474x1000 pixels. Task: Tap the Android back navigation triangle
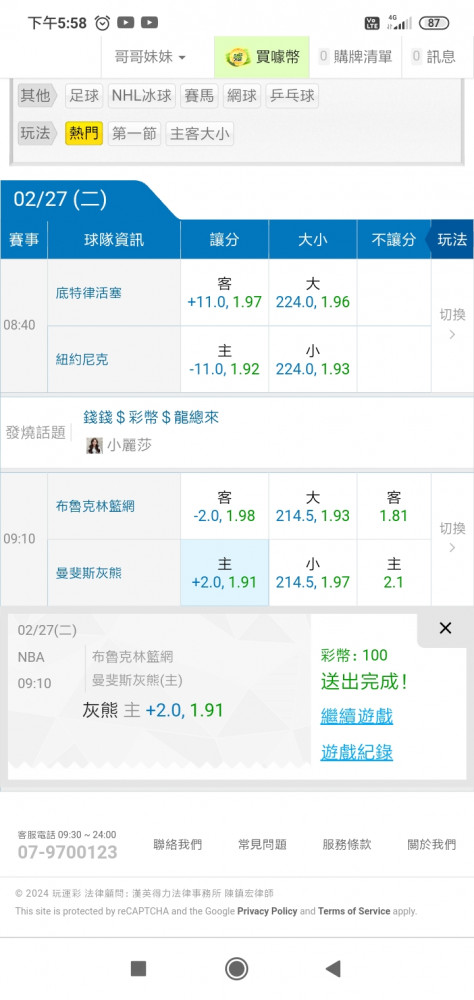(332, 969)
